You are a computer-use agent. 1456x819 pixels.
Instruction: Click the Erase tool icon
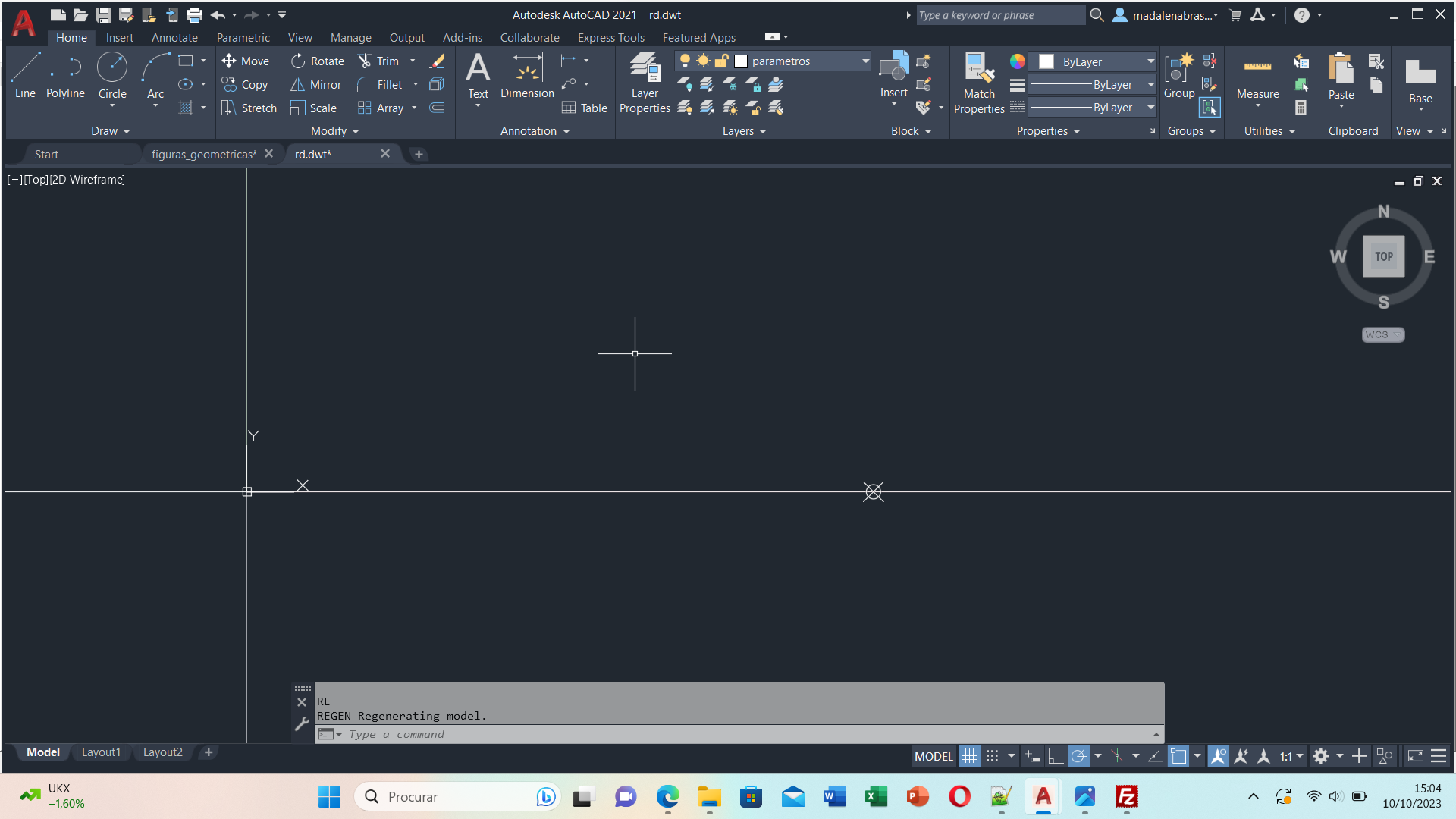437,61
